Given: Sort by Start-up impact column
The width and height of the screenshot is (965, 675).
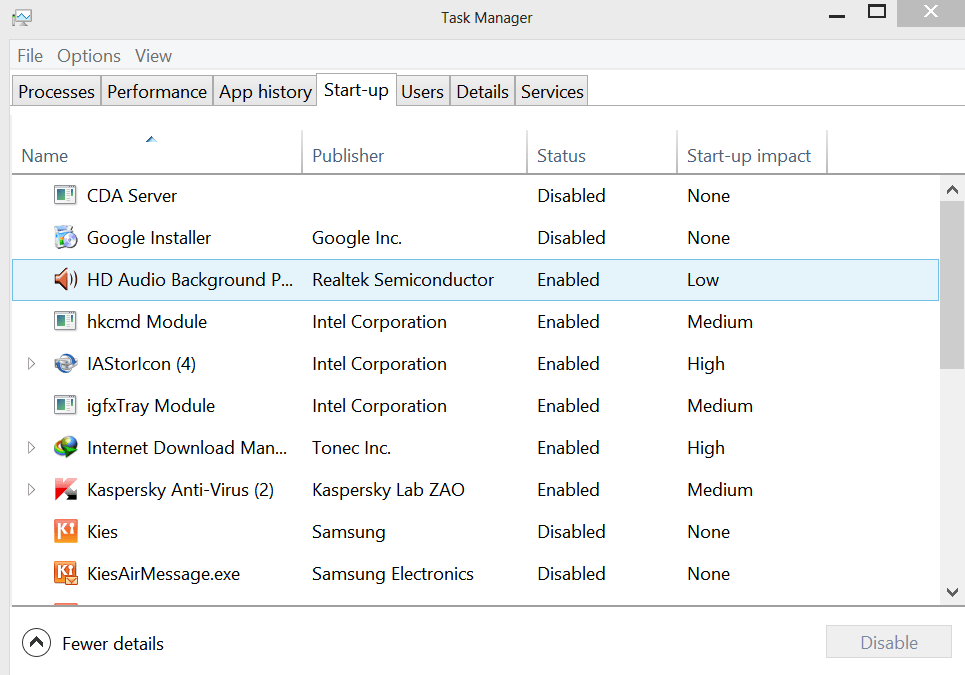Looking at the screenshot, I should (x=749, y=156).
